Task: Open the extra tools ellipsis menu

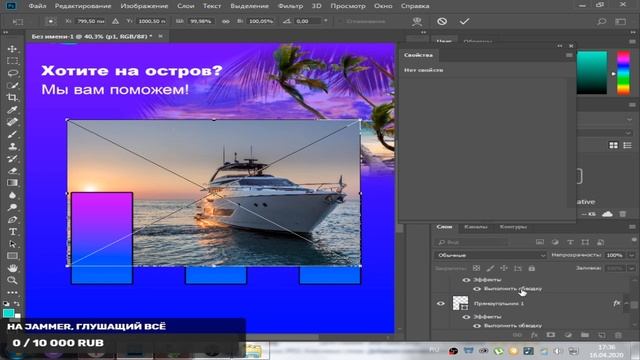Action: click(12, 293)
